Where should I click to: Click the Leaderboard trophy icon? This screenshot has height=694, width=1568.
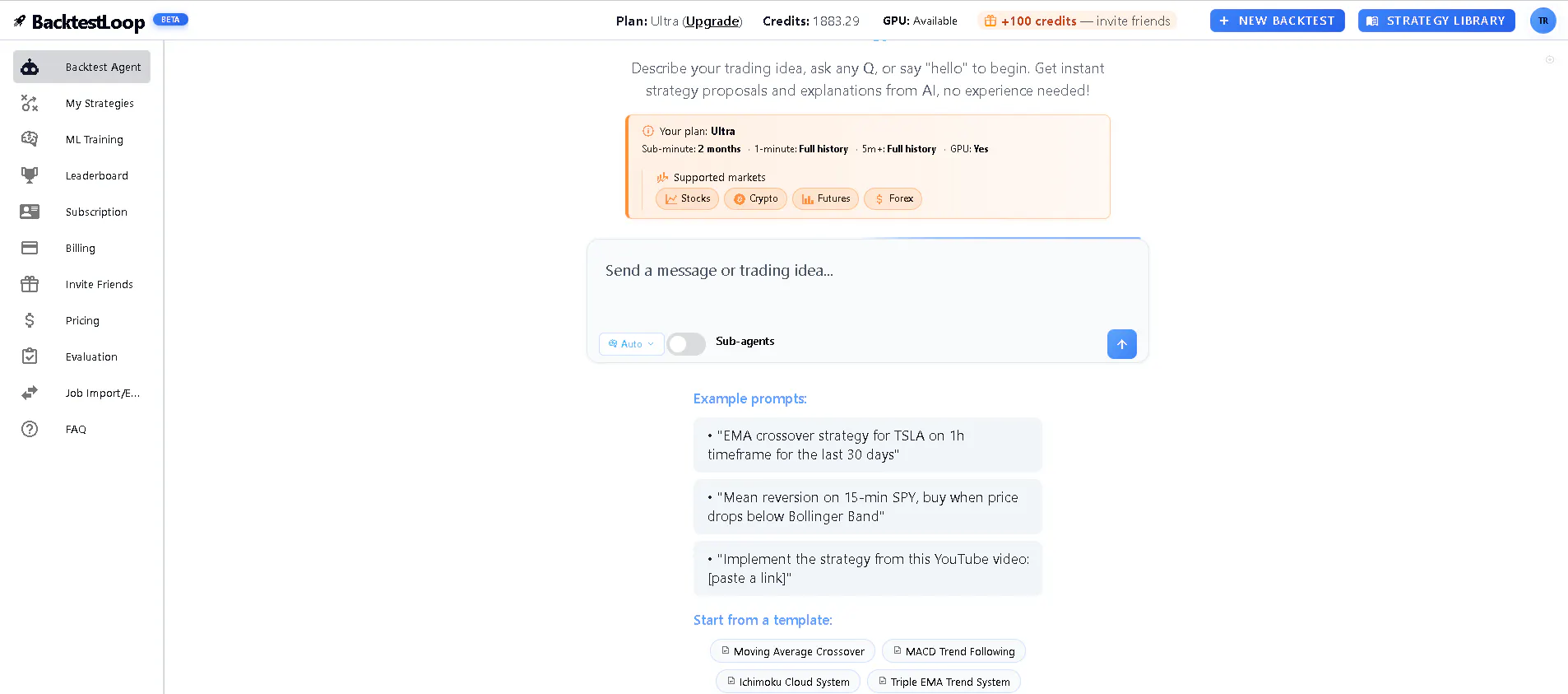point(30,175)
